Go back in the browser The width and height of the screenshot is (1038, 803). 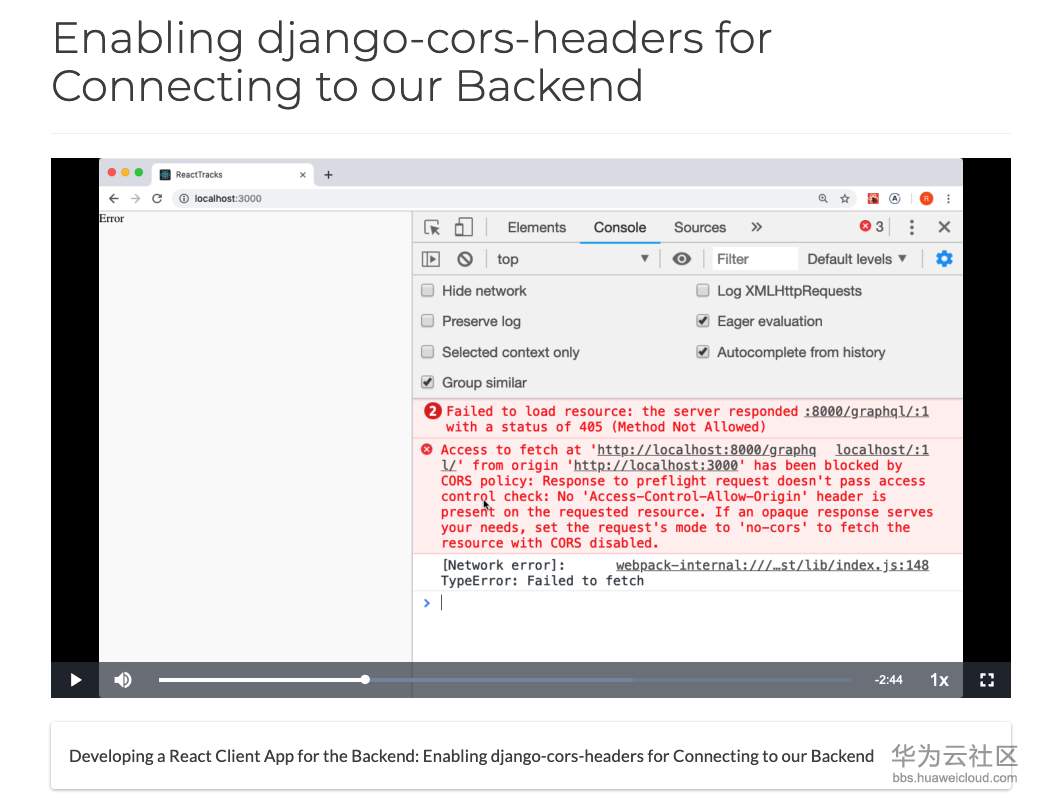(114, 199)
